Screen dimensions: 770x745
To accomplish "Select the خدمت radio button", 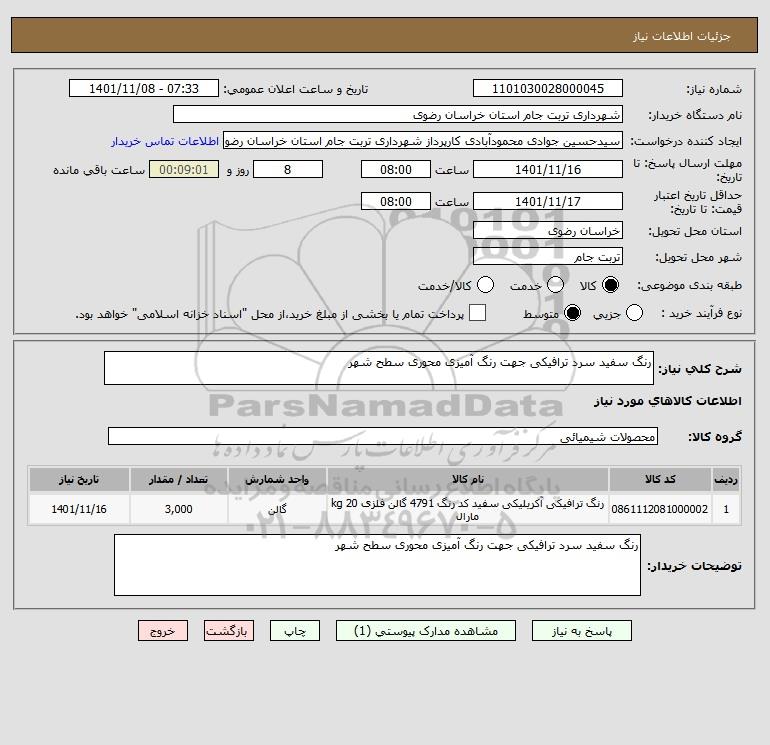I will tap(555, 285).
